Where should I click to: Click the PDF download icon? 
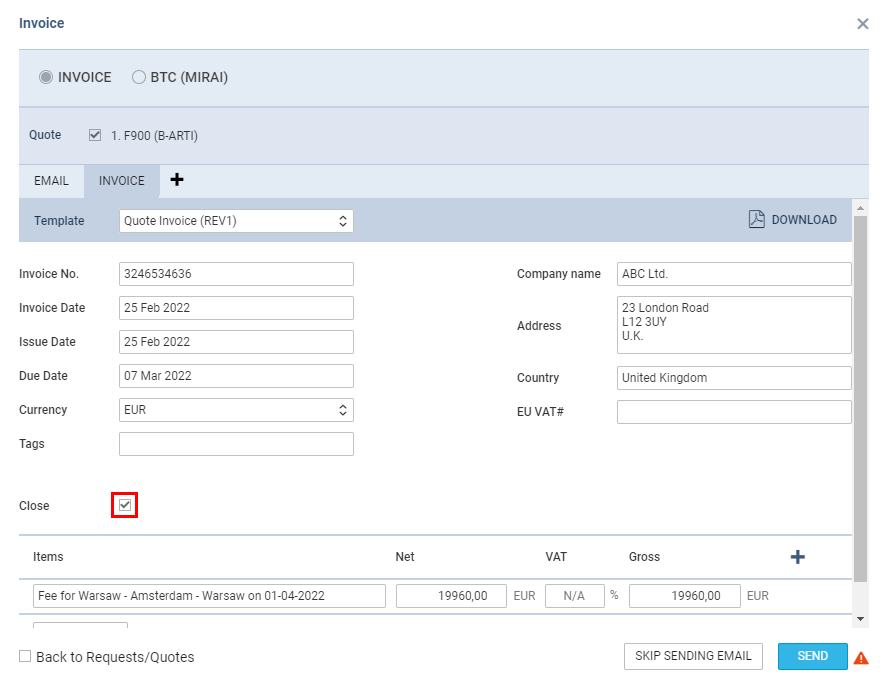click(x=756, y=219)
